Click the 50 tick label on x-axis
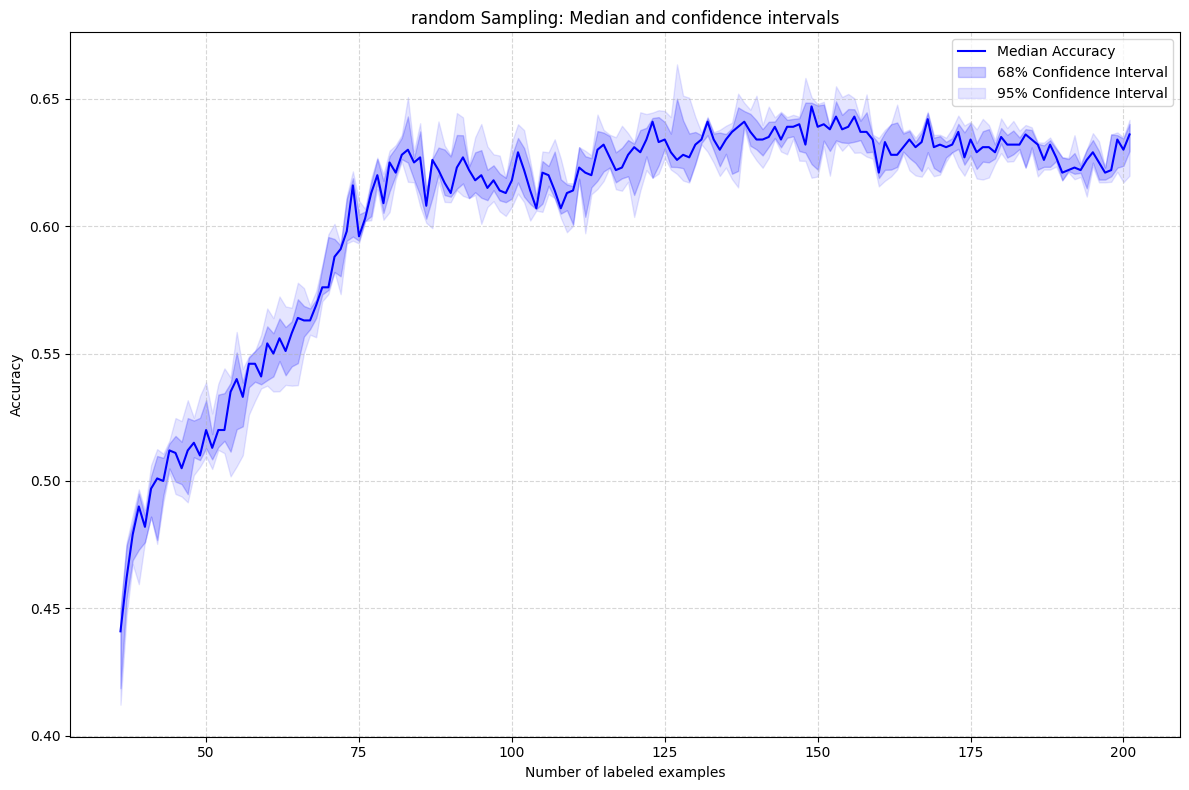Image resolution: width=1189 pixels, height=790 pixels. click(x=203, y=750)
